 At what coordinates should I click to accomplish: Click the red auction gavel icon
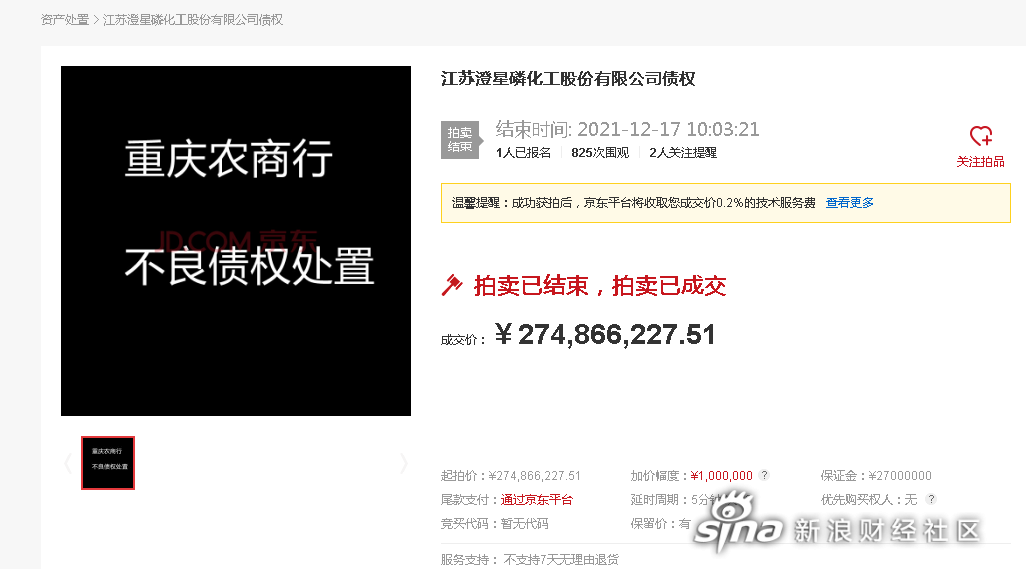click(x=451, y=285)
